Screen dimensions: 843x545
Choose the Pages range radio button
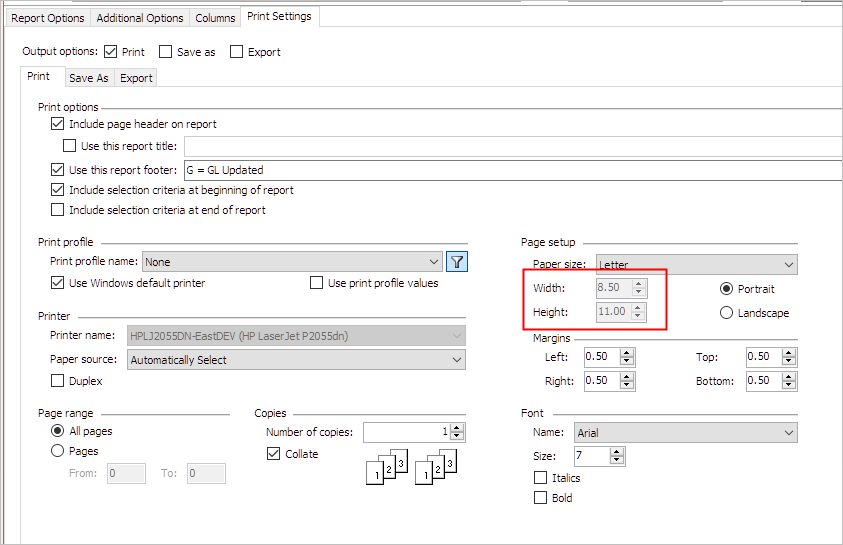[57, 451]
